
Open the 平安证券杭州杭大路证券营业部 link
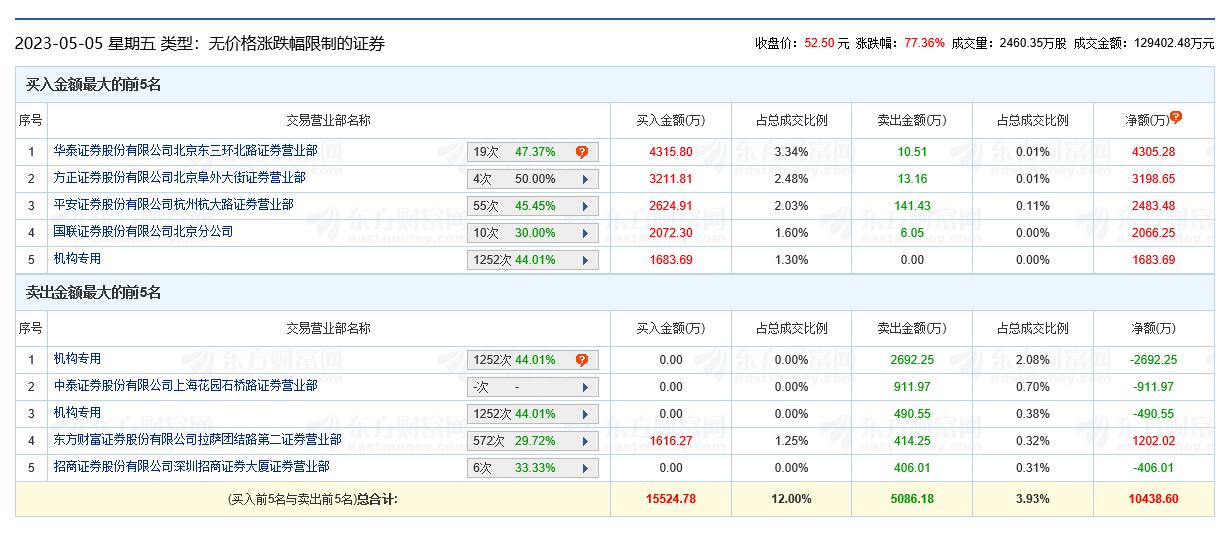(173, 205)
